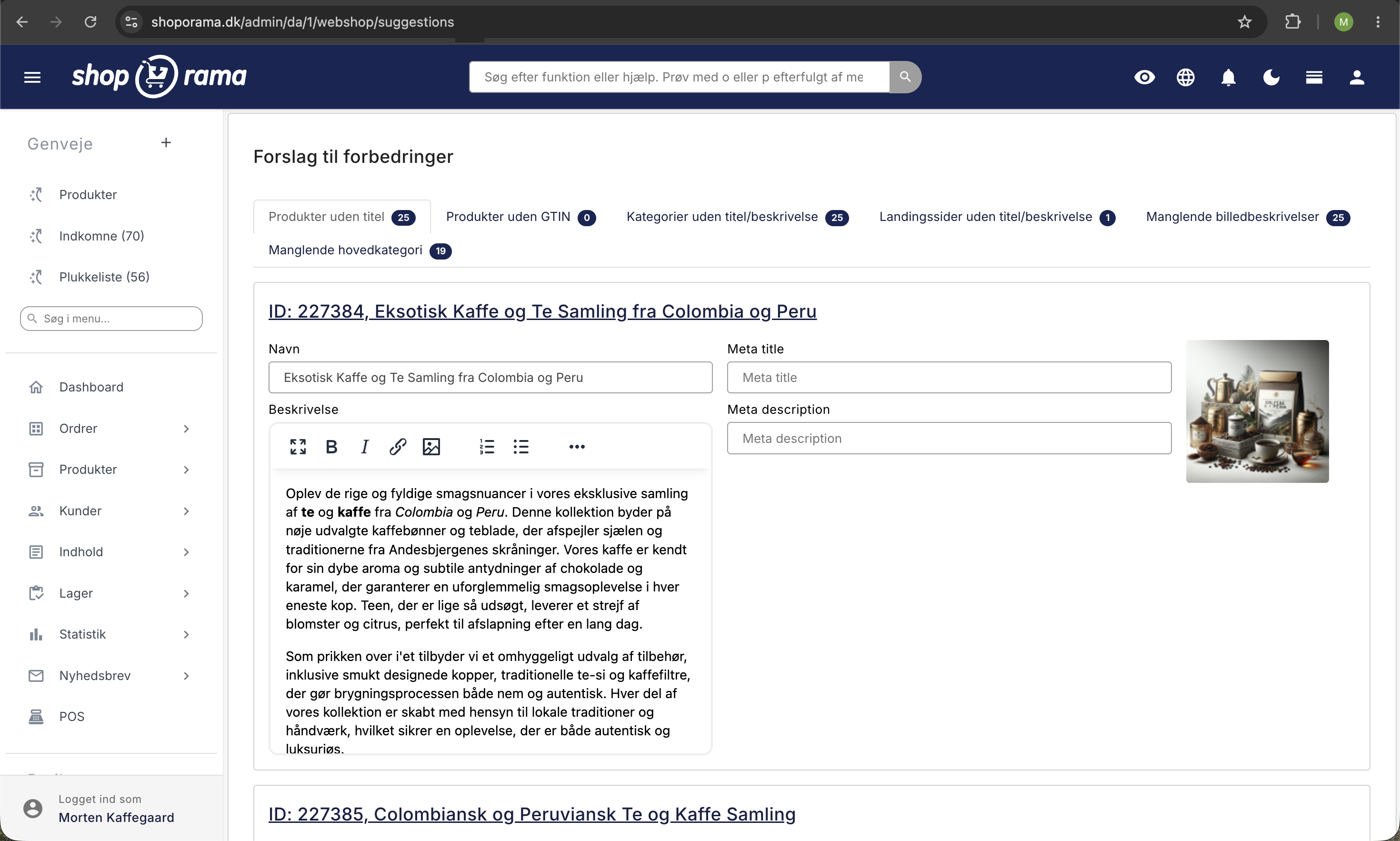Click the Kunder people icon
This screenshot has width=1400, height=841.
pyautogui.click(x=36, y=511)
